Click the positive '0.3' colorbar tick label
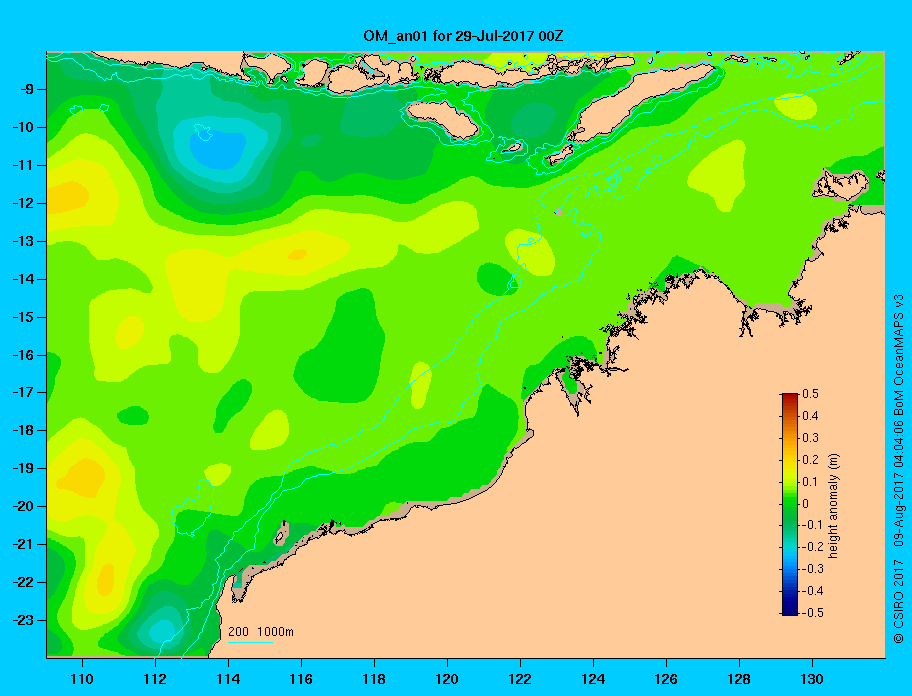This screenshot has height=696, width=912. 810,438
